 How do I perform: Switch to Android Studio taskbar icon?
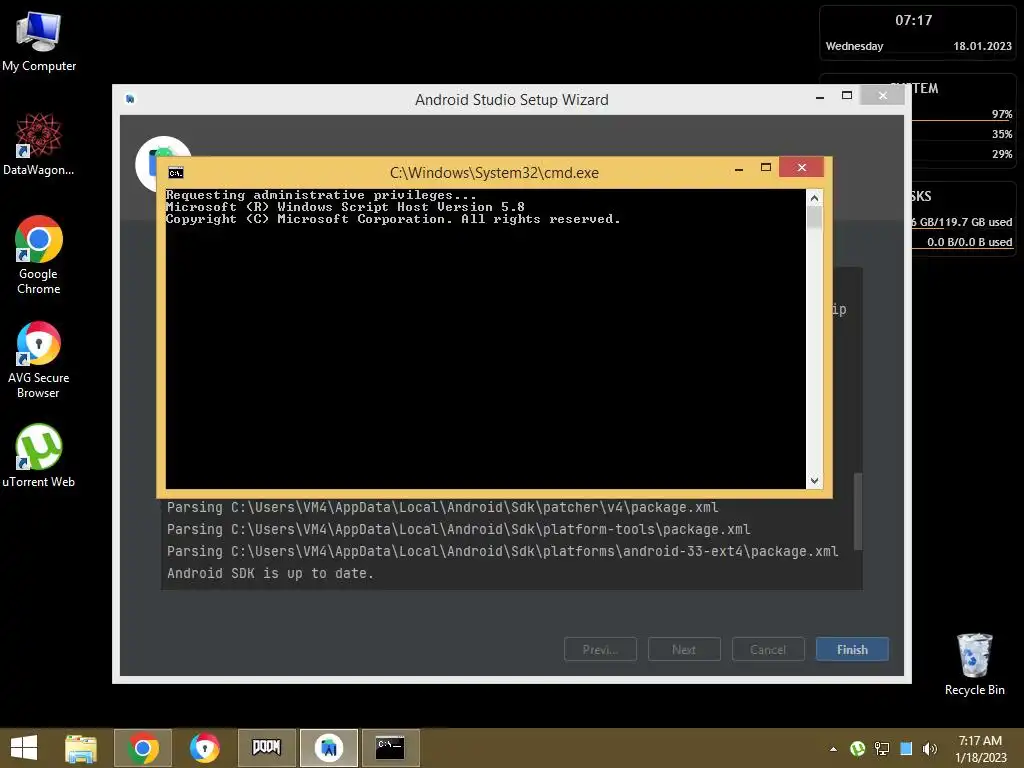pyautogui.click(x=328, y=748)
